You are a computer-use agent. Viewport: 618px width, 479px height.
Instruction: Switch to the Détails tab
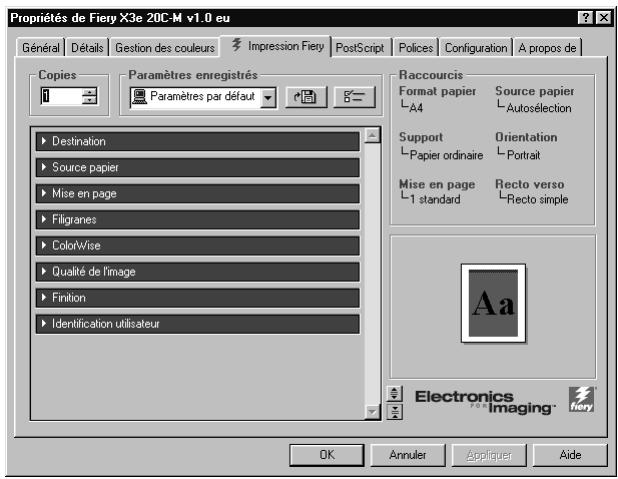[x=87, y=48]
